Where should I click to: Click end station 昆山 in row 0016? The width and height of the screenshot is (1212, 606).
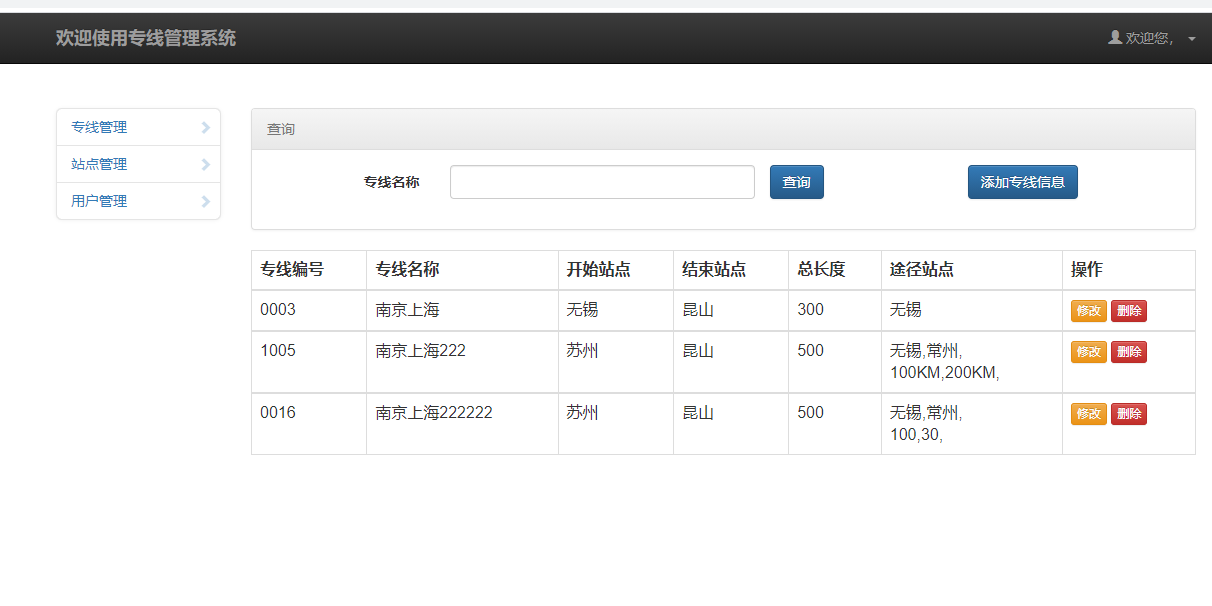(698, 413)
